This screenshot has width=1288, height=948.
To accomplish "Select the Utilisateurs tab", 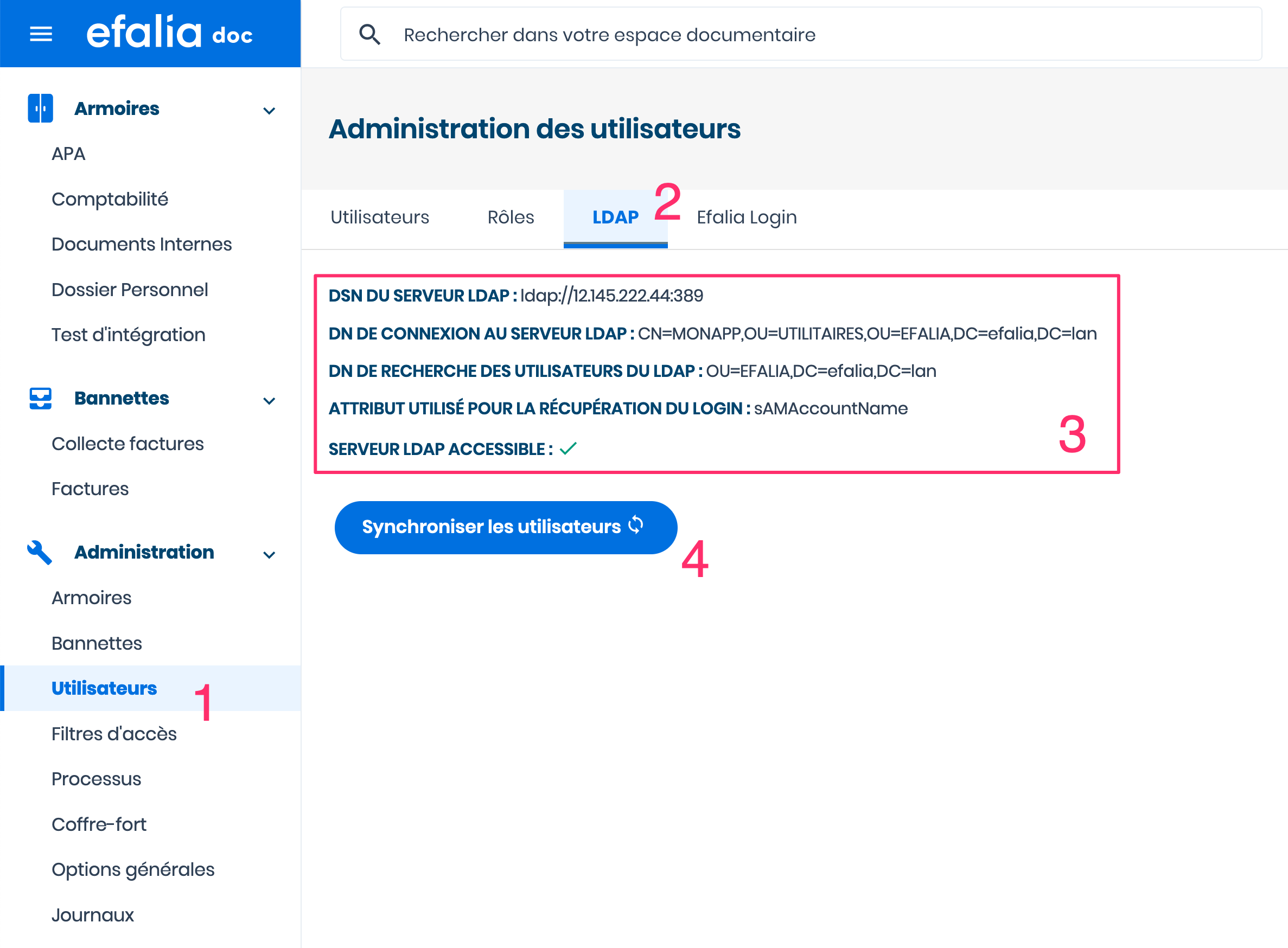I will tap(379, 217).
